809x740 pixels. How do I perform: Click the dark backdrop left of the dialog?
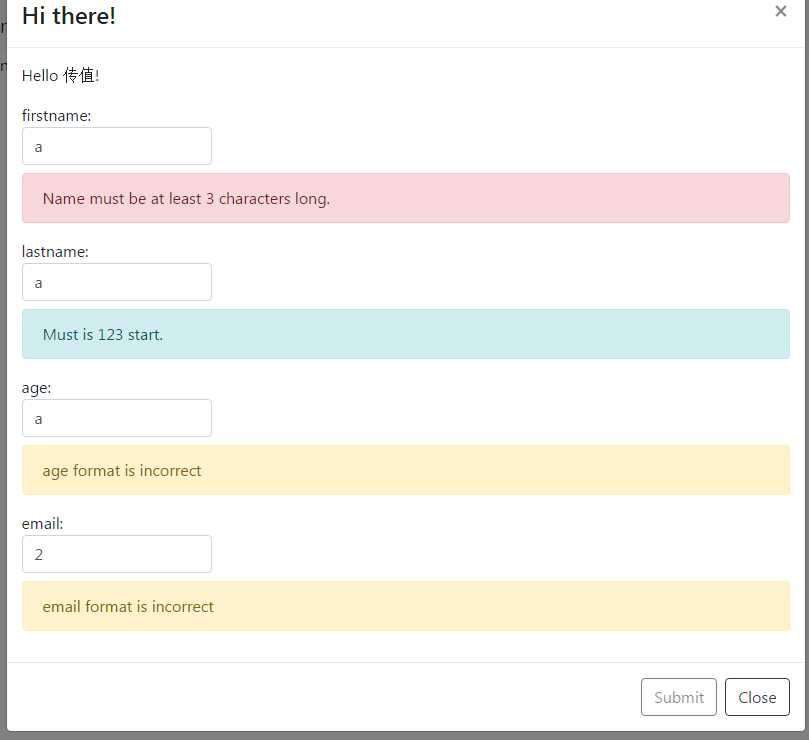(3, 361)
